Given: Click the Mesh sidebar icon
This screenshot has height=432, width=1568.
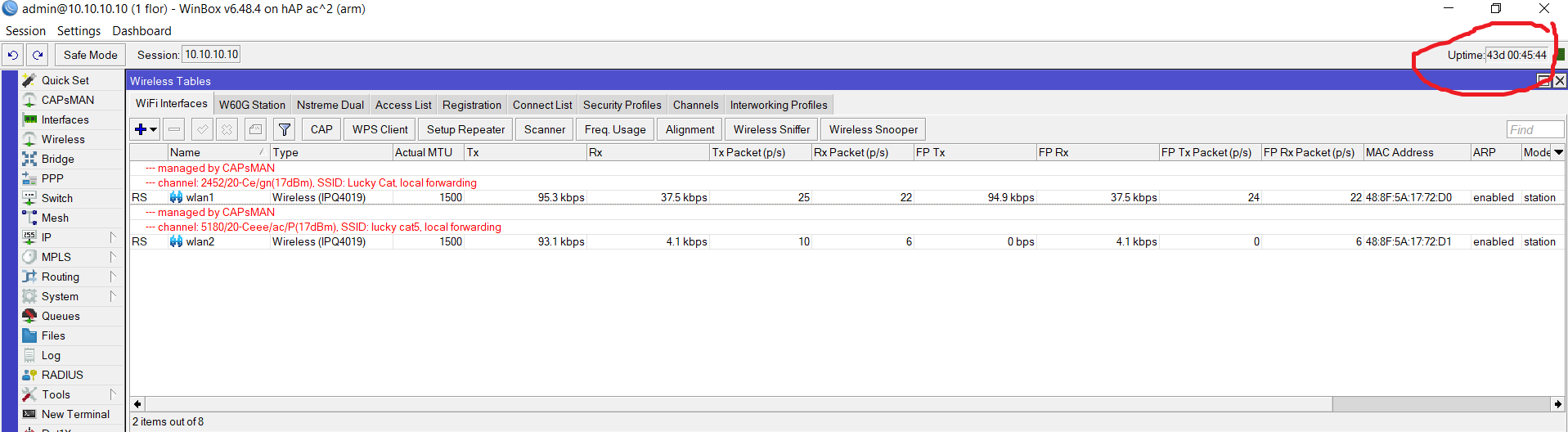Looking at the screenshot, I should click(29, 218).
